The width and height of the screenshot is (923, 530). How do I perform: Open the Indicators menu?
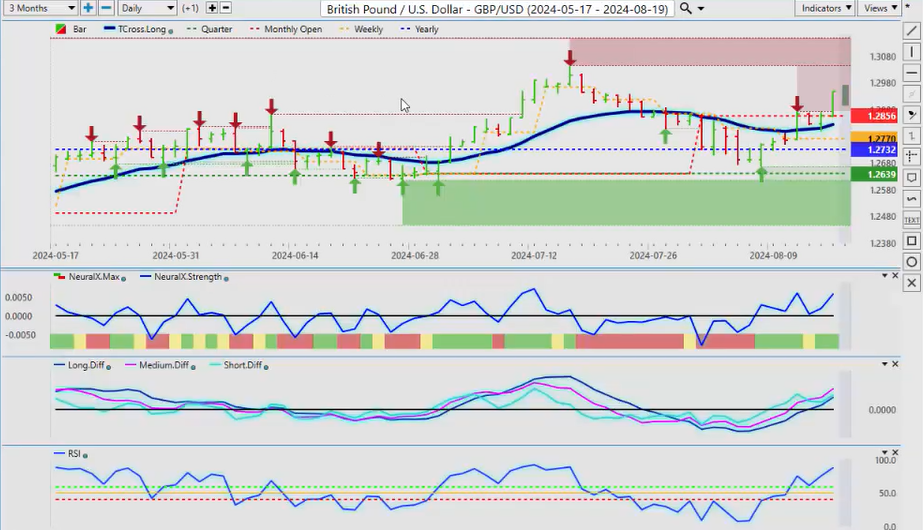[x=826, y=8]
